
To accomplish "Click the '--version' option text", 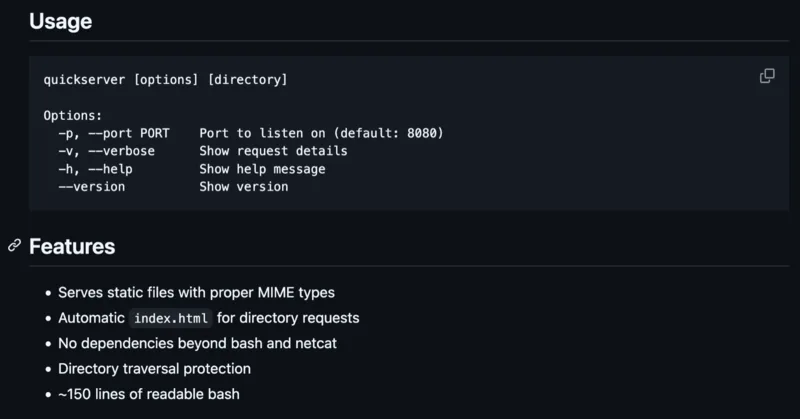I will point(91,187).
